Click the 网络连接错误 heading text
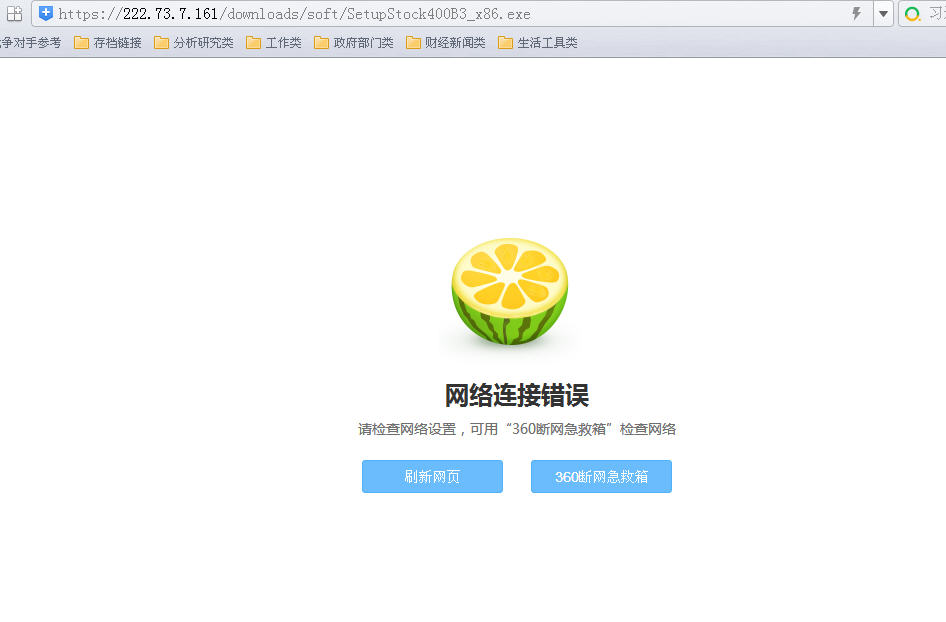The width and height of the screenshot is (946, 622). (x=517, y=396)
